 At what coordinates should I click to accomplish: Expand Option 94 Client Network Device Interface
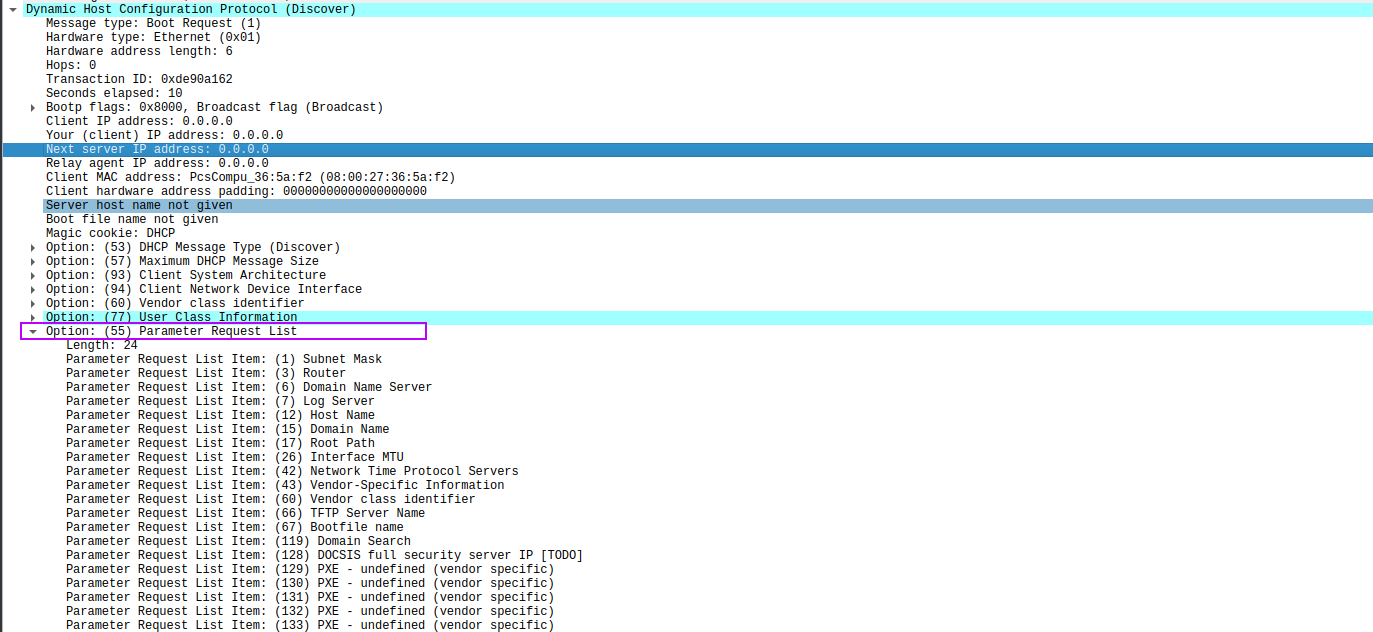click(33, 289)
